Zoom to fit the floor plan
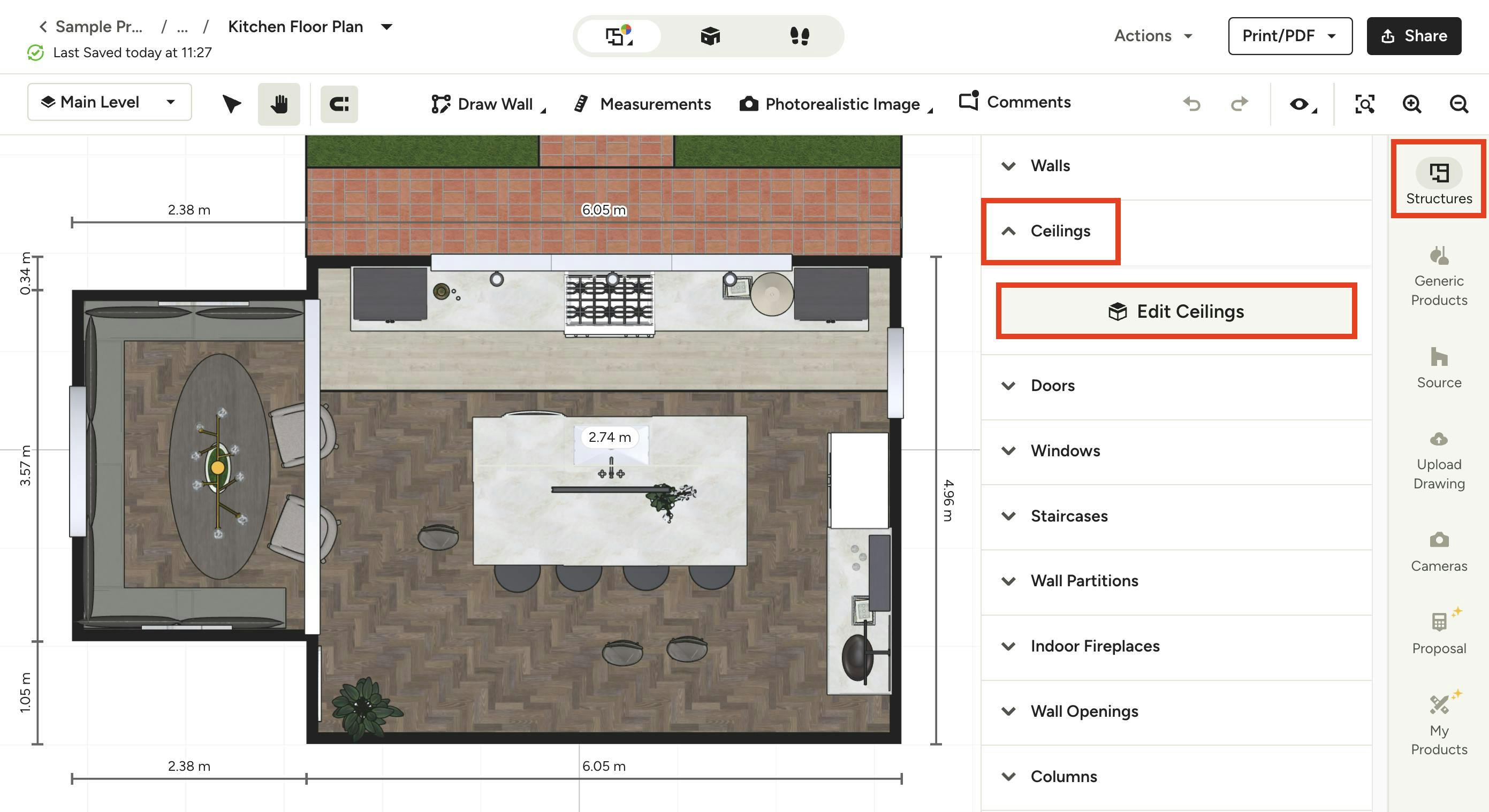 pyautogui.click(x=1365, y=104)
